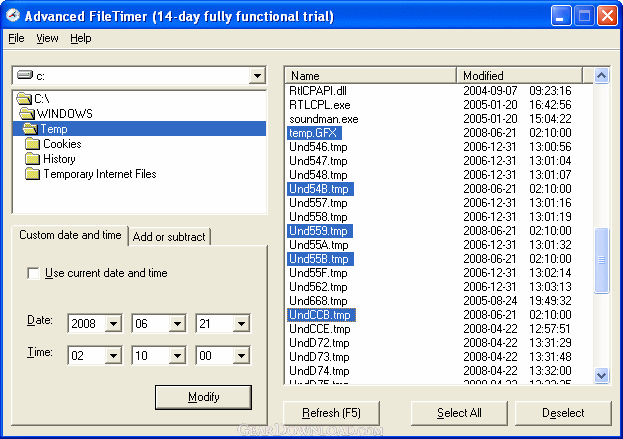Open the hour 02 dropdown
623x439 pixels.
[x=113, y=355]
